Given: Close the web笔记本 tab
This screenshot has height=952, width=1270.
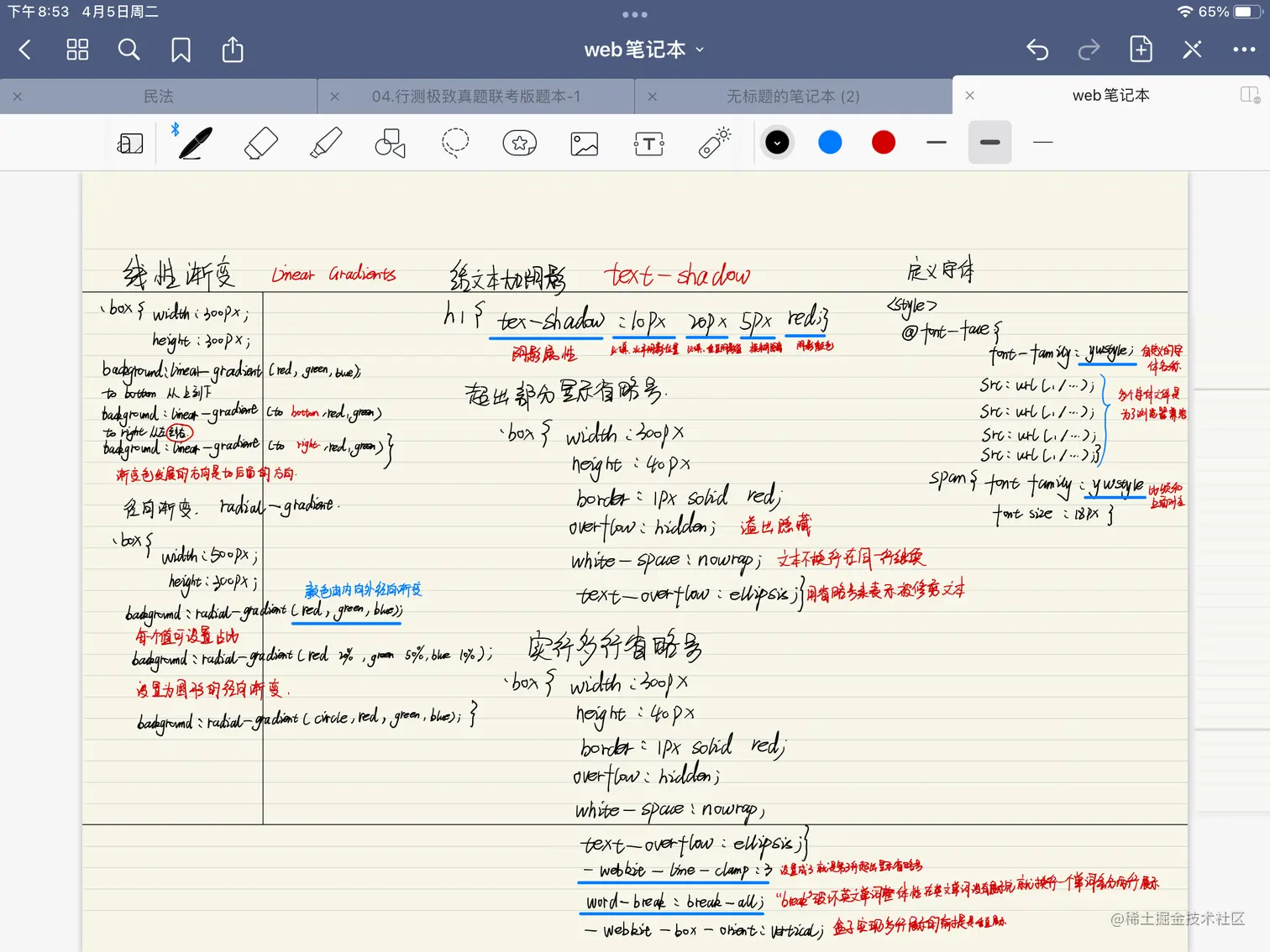Looking at the screenshot, I should tap(970, 96).
